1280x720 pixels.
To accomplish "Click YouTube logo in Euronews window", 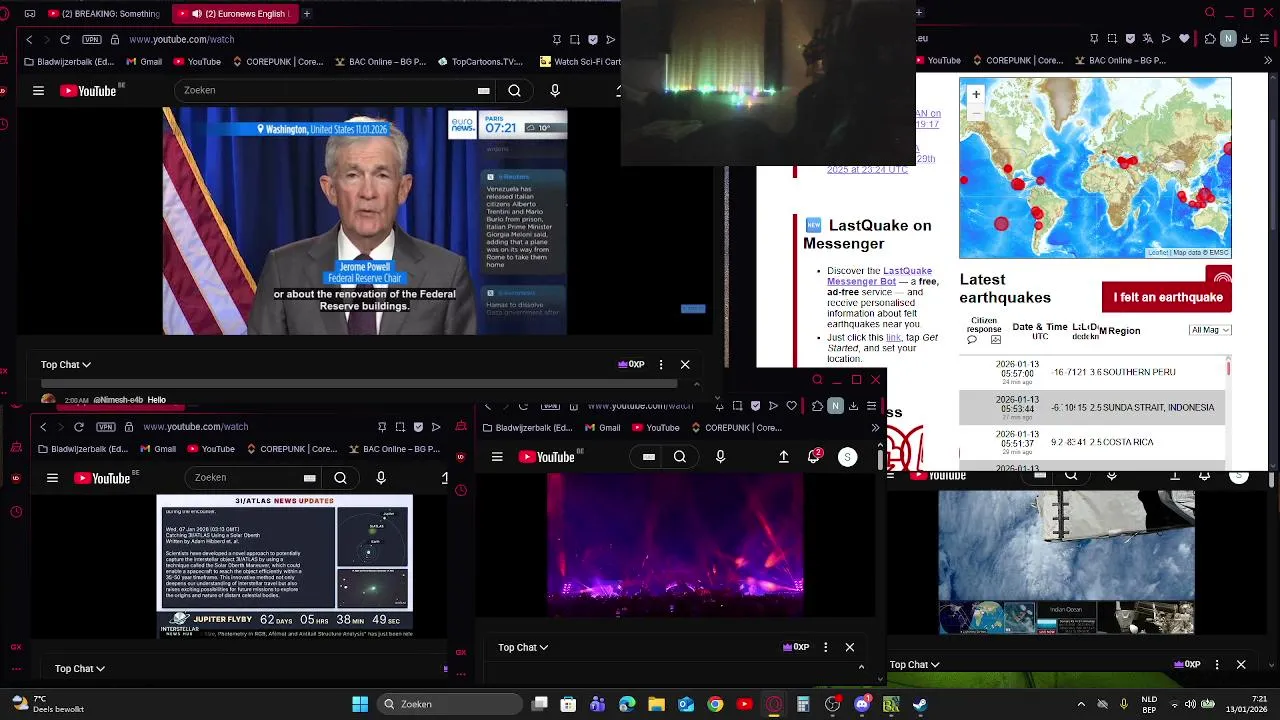I will pyautogui.click(x=89, y=90).
